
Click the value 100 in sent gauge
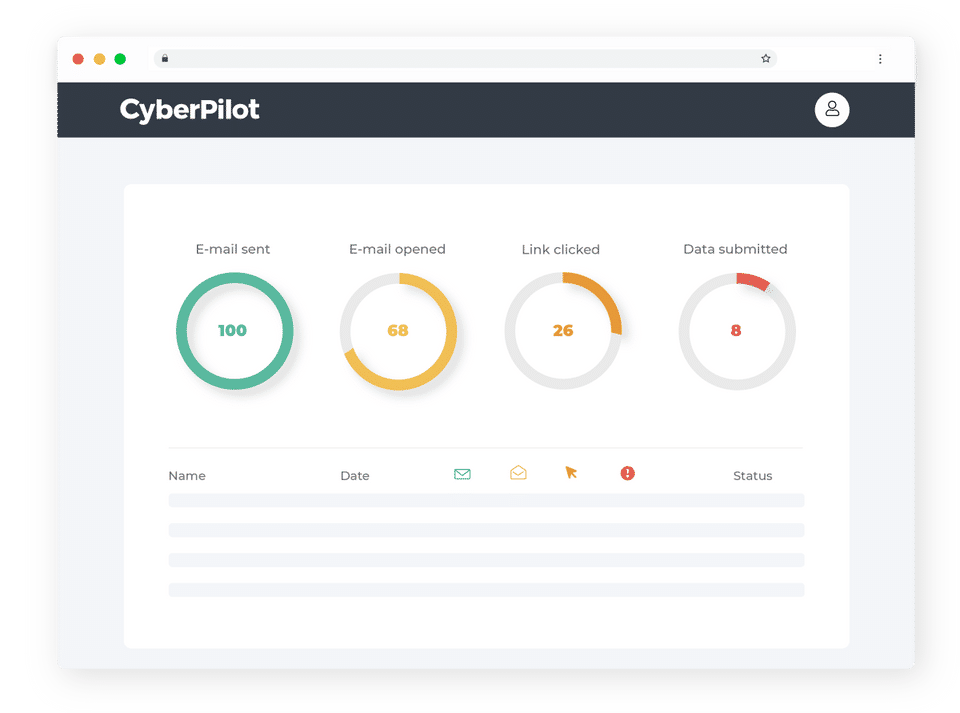232,330
